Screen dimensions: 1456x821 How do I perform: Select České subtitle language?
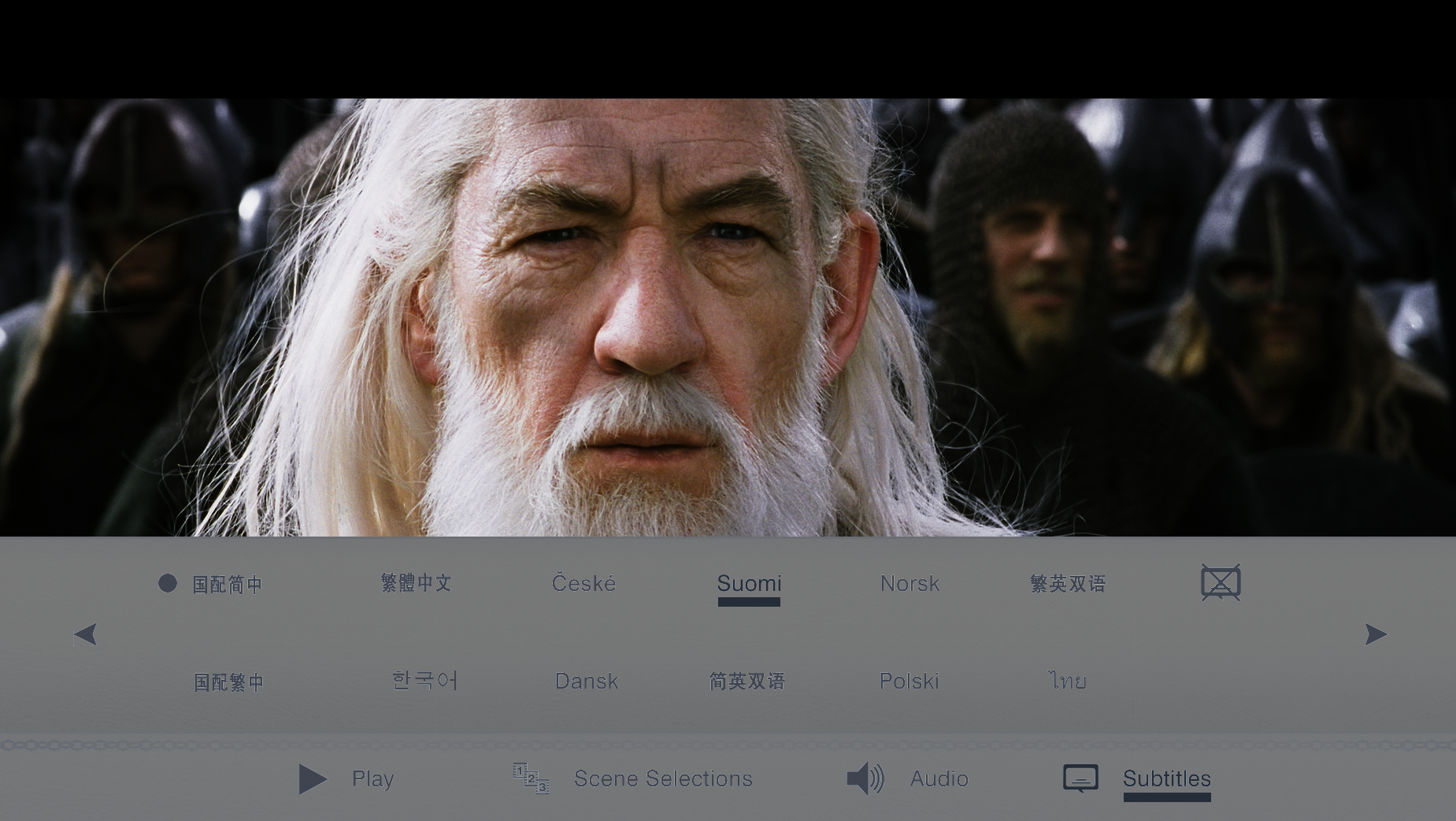tap(584, 584)
